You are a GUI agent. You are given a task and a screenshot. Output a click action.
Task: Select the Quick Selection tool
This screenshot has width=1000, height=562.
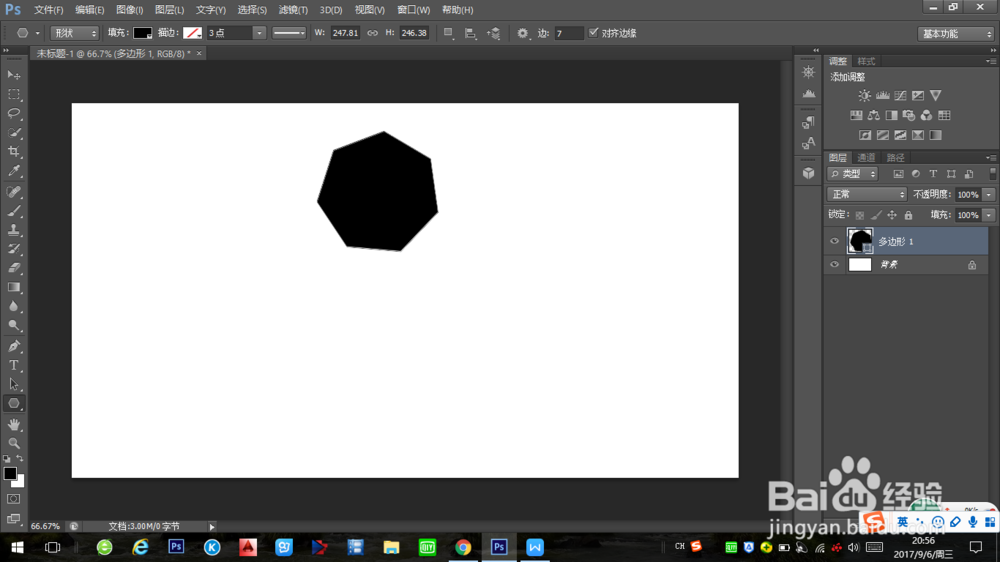coord(13,133)
